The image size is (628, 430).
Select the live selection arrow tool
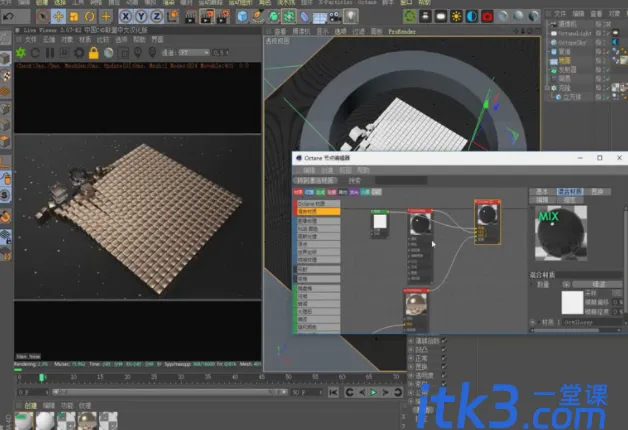click(43, 16)
